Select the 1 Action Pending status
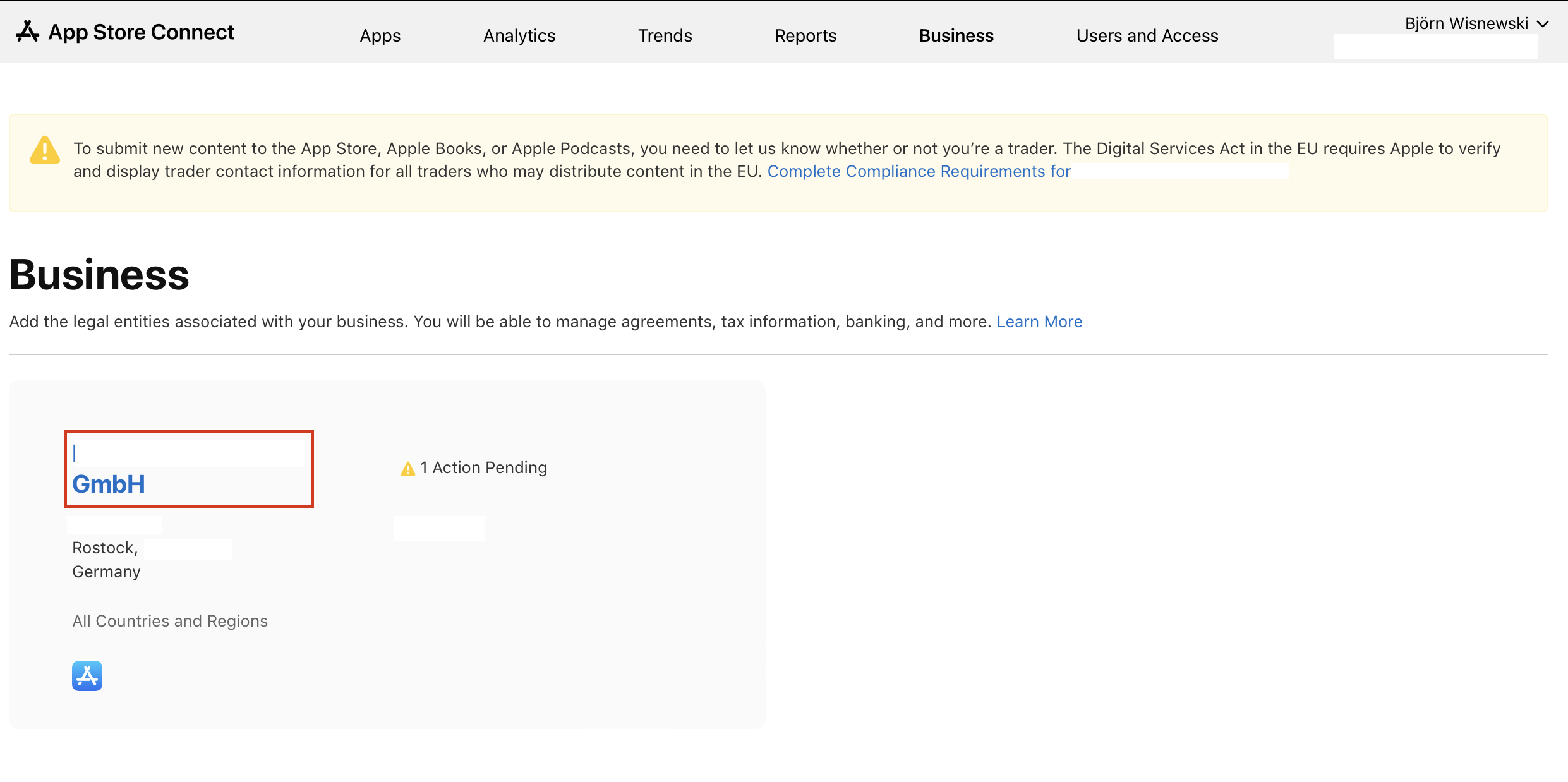The image size is (1568, 782). [x=483, y=467]
